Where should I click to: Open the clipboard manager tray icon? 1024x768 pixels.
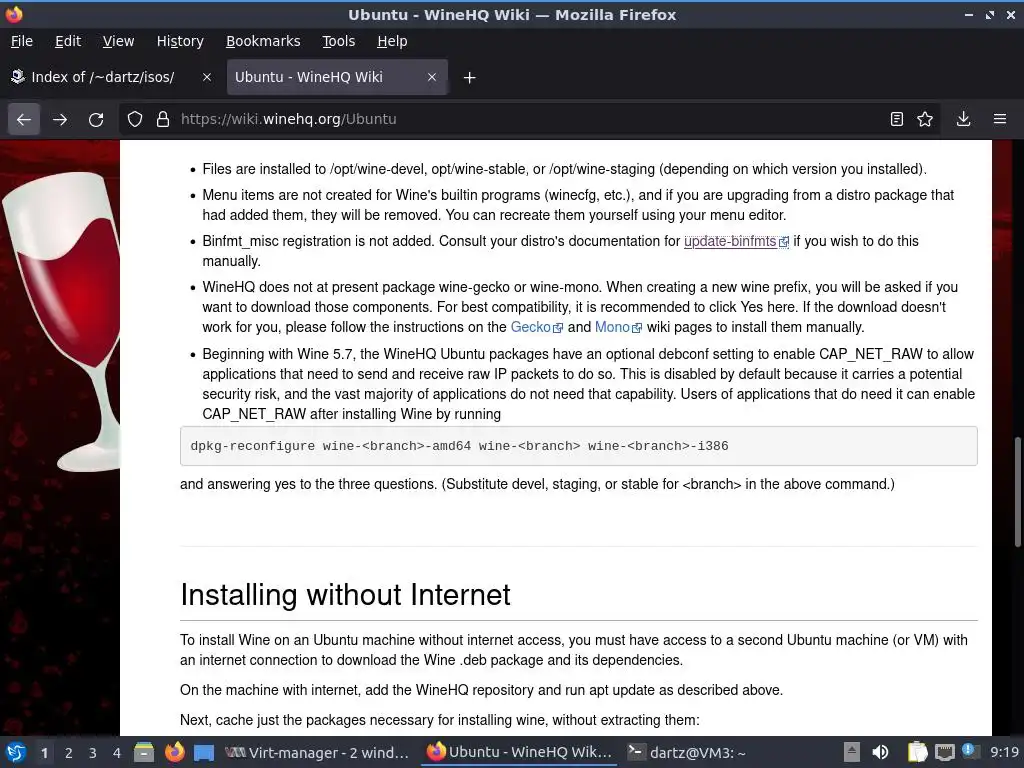918,752
